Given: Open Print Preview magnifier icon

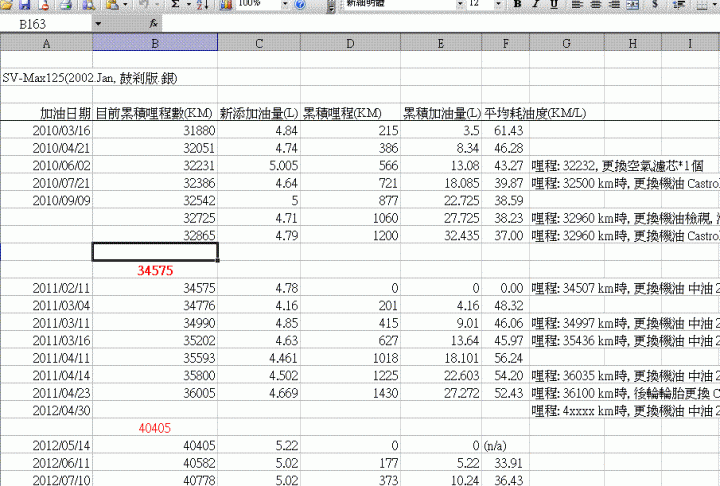Looking at the screenshot, I should click(x=88, y=5).
